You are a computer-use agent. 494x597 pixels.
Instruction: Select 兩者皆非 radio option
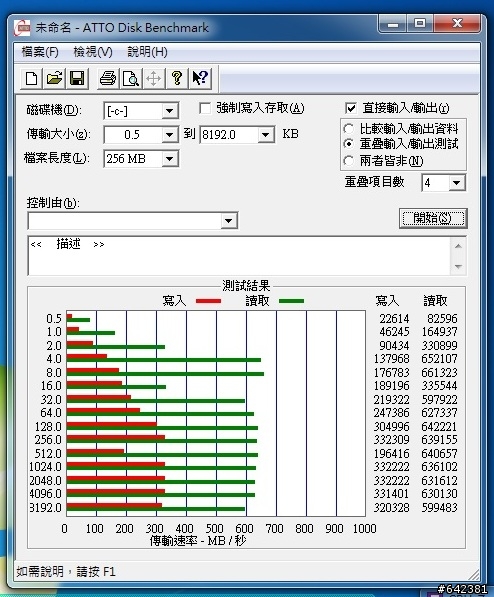[348, 161]
